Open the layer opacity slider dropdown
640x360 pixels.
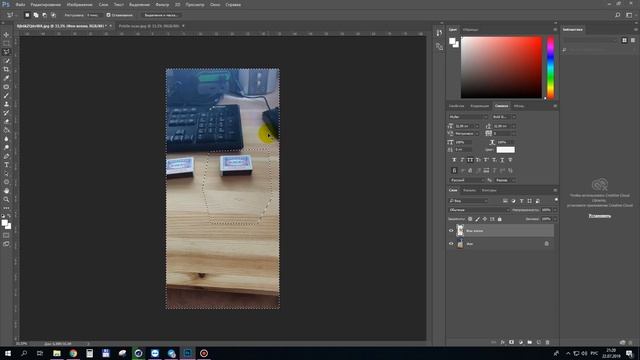pos(554,210)
